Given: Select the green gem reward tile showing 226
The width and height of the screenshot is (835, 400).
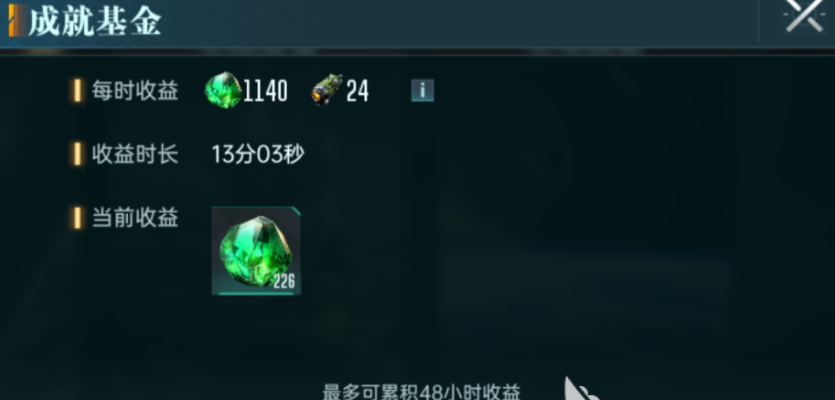Looking at the screenshot, I should (x=256, y=251).
